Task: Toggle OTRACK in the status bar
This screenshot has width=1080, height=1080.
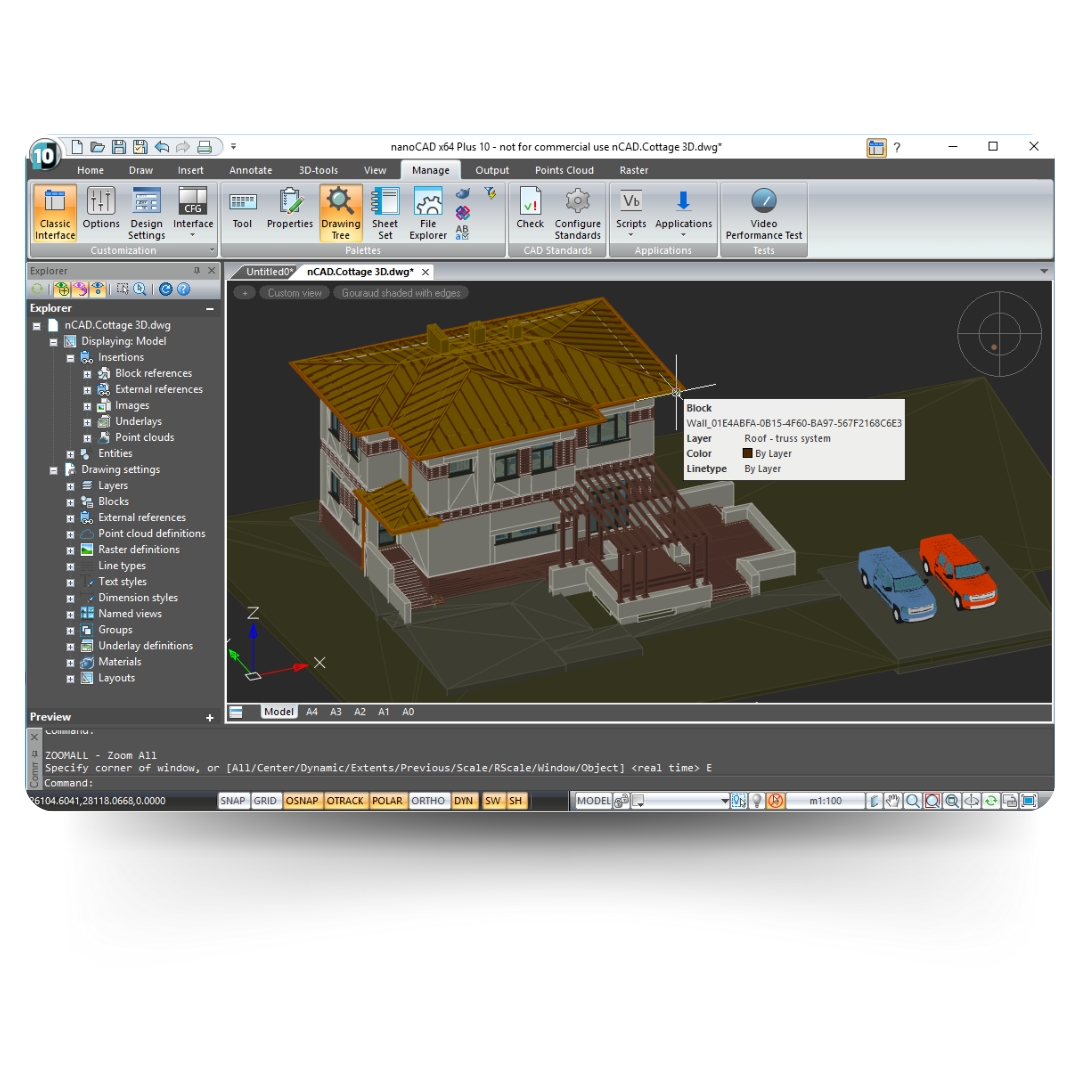Action: 345,800
